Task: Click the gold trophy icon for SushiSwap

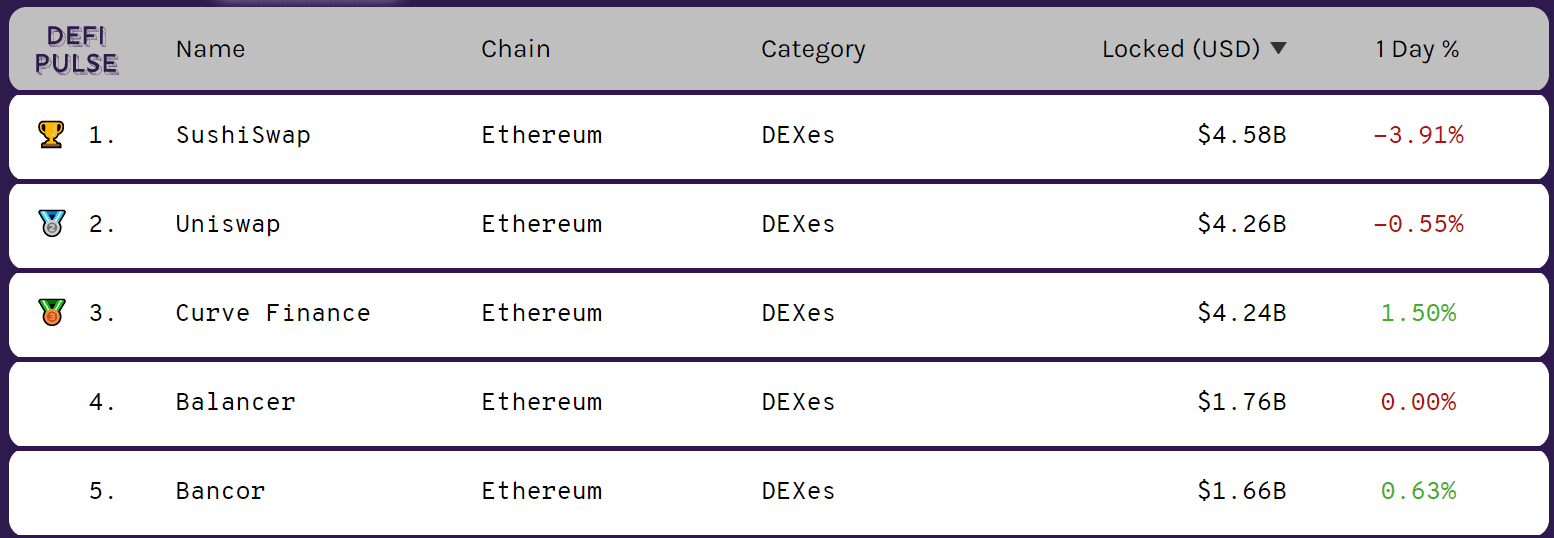Action: point(50,134)
